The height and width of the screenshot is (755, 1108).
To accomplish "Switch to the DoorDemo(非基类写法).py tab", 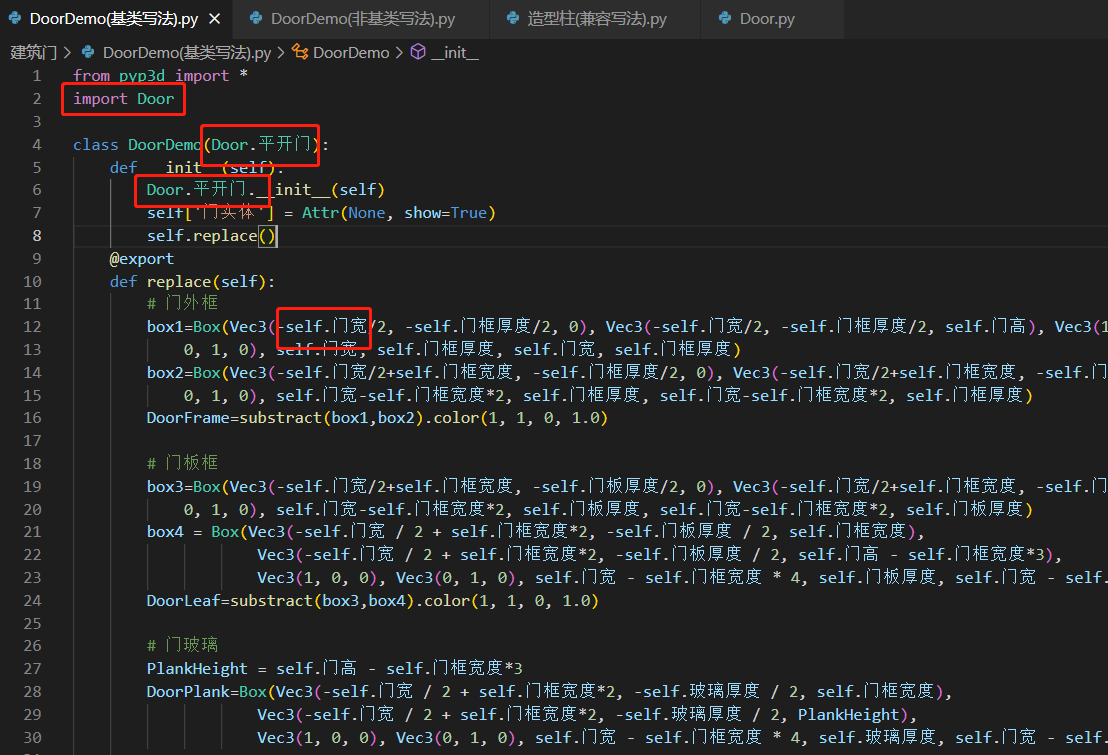I will point(363,19).
